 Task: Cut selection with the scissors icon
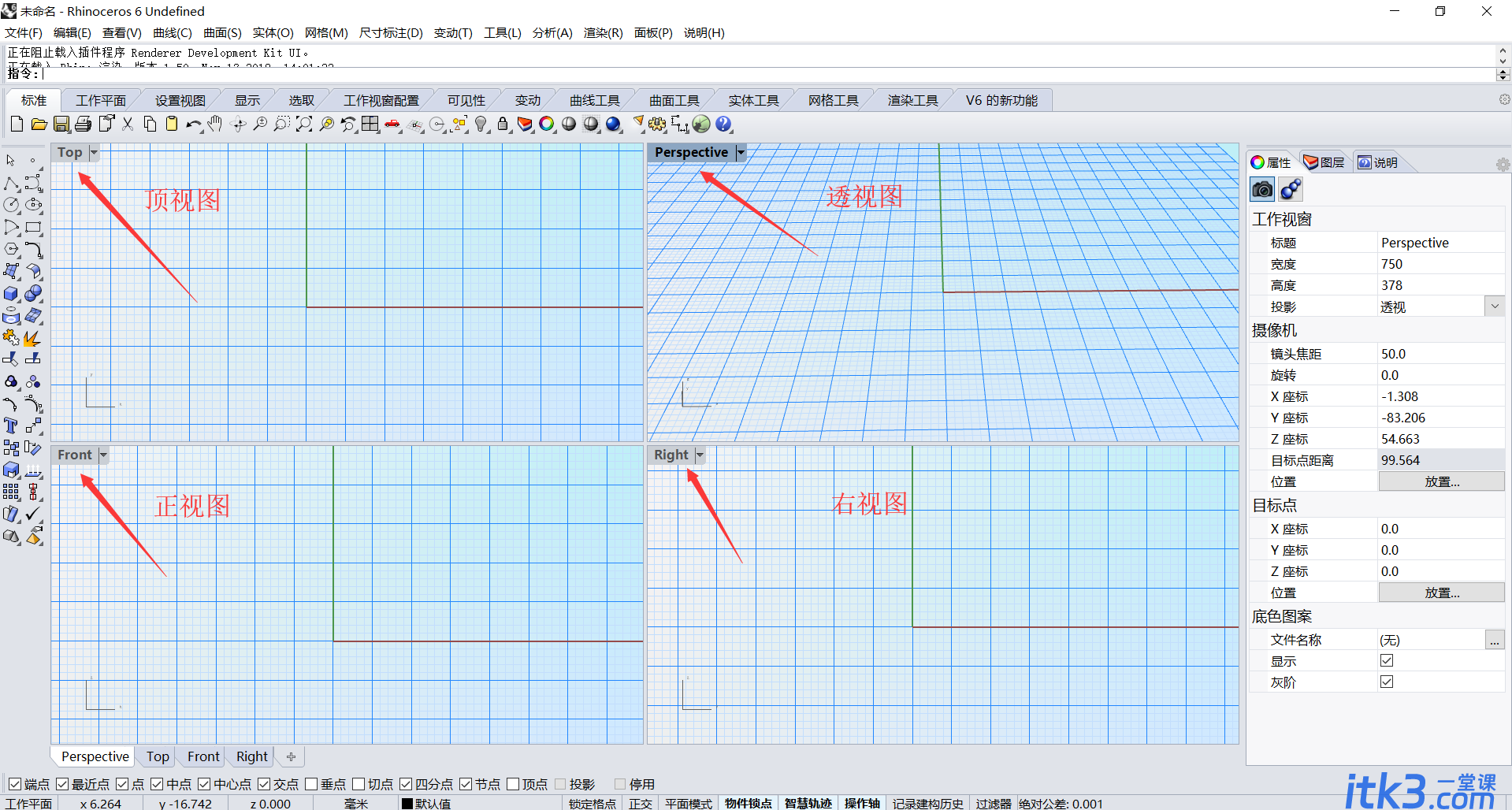[x=128, y=124]
